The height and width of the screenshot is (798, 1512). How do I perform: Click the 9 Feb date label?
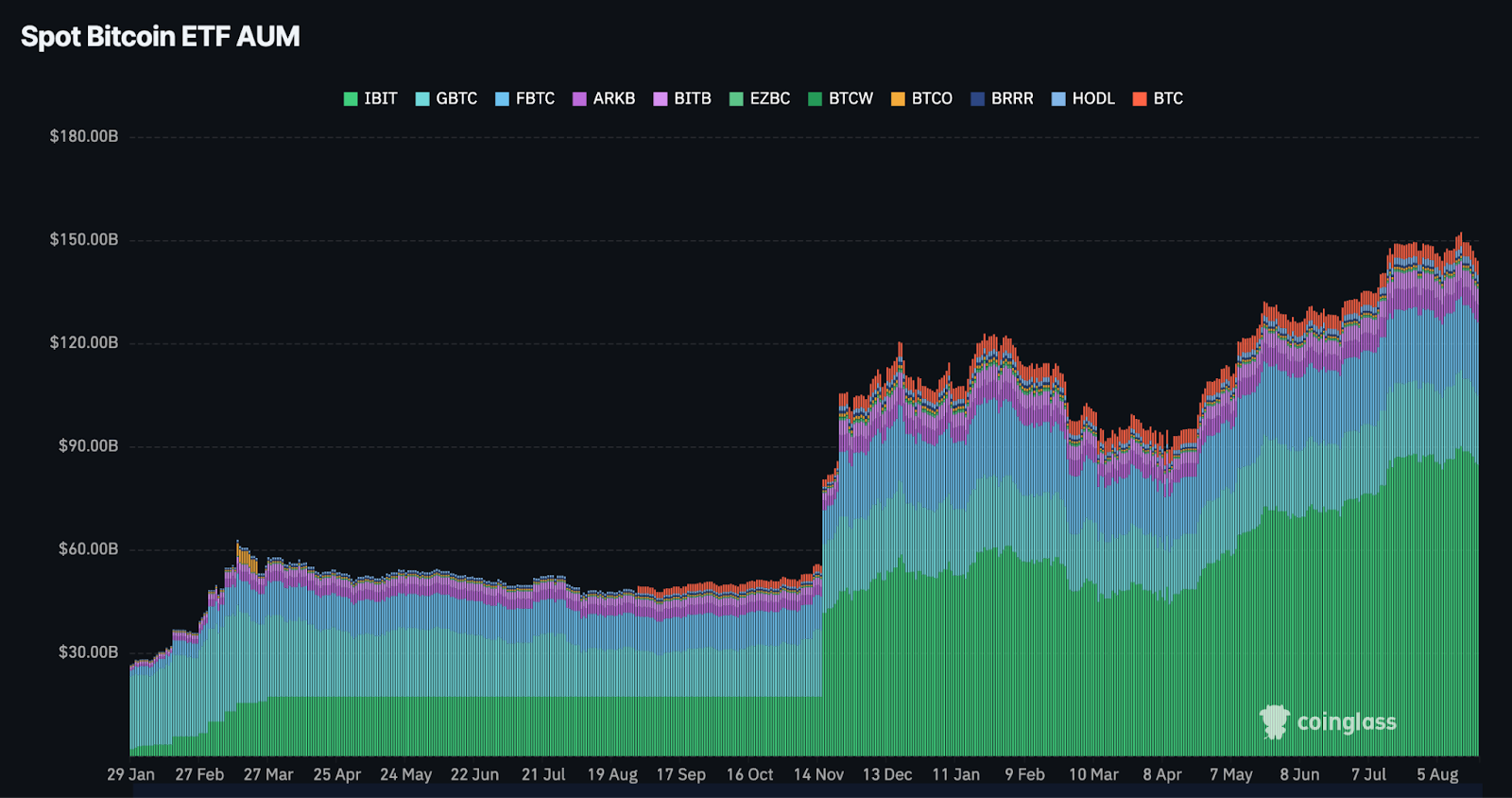1025,774
